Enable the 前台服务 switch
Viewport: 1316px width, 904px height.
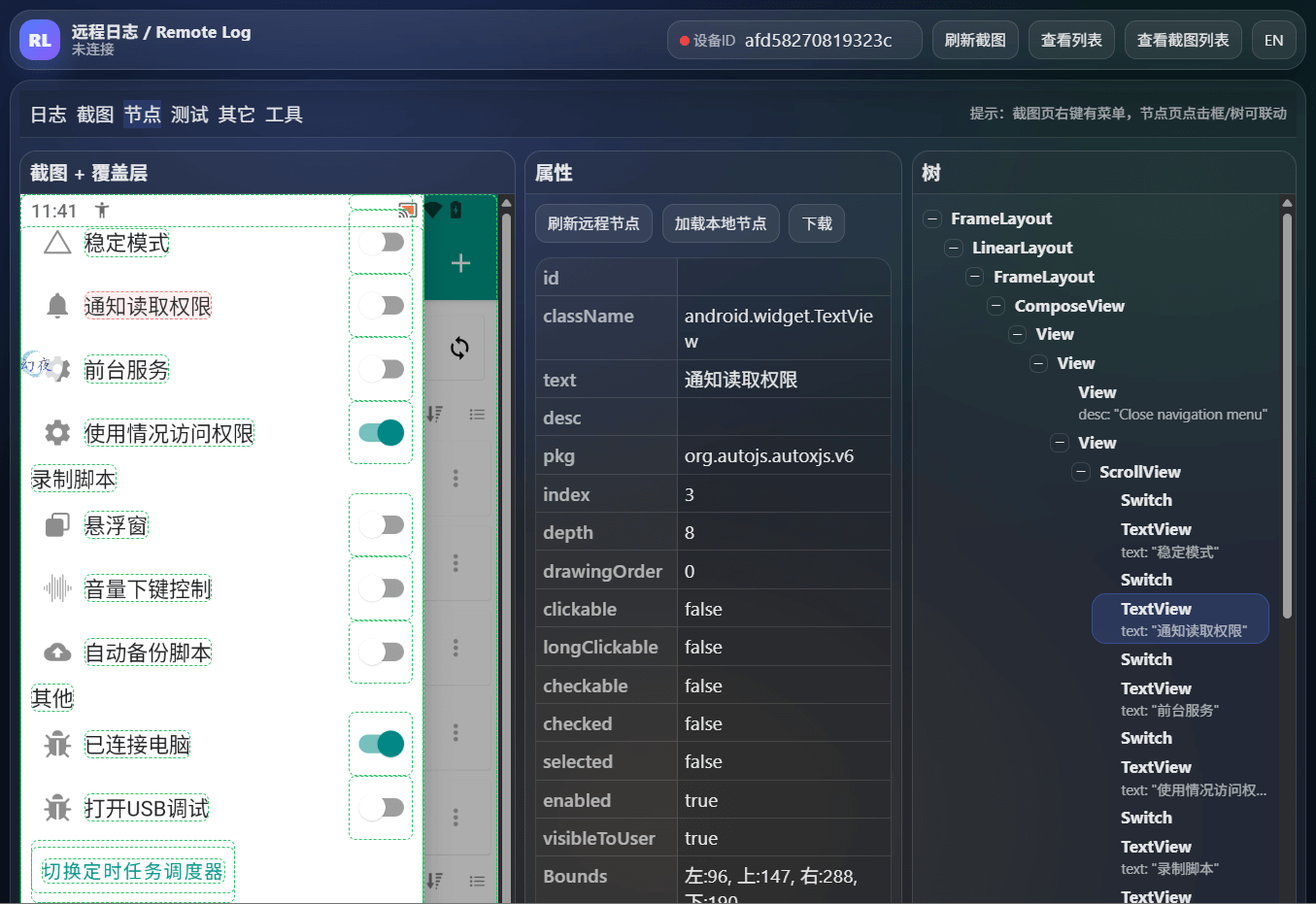pyautogui.click(x=382, y=369)
